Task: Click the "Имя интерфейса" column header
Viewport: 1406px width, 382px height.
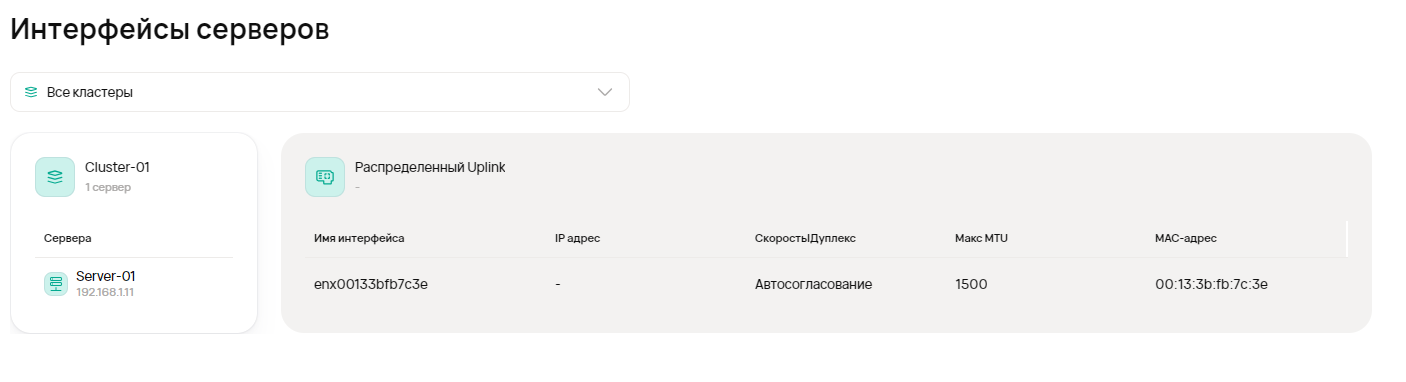Action: pos(359,238)
